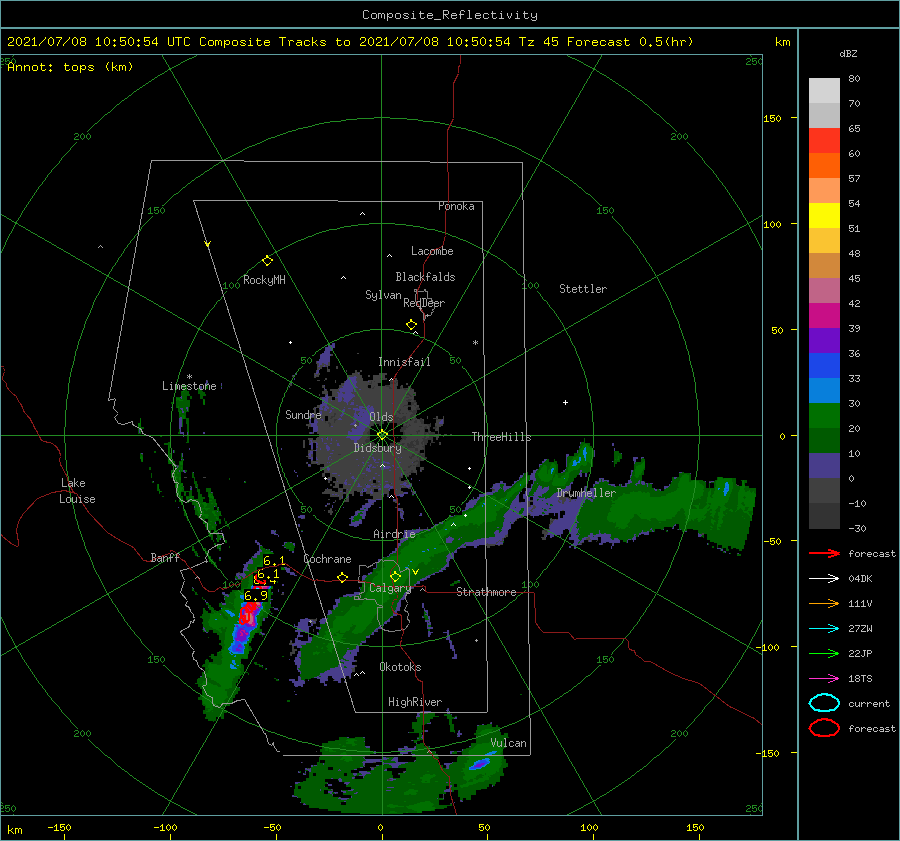
Task: Click the asterisk marker above Limestone
Action: coord(189,377)
